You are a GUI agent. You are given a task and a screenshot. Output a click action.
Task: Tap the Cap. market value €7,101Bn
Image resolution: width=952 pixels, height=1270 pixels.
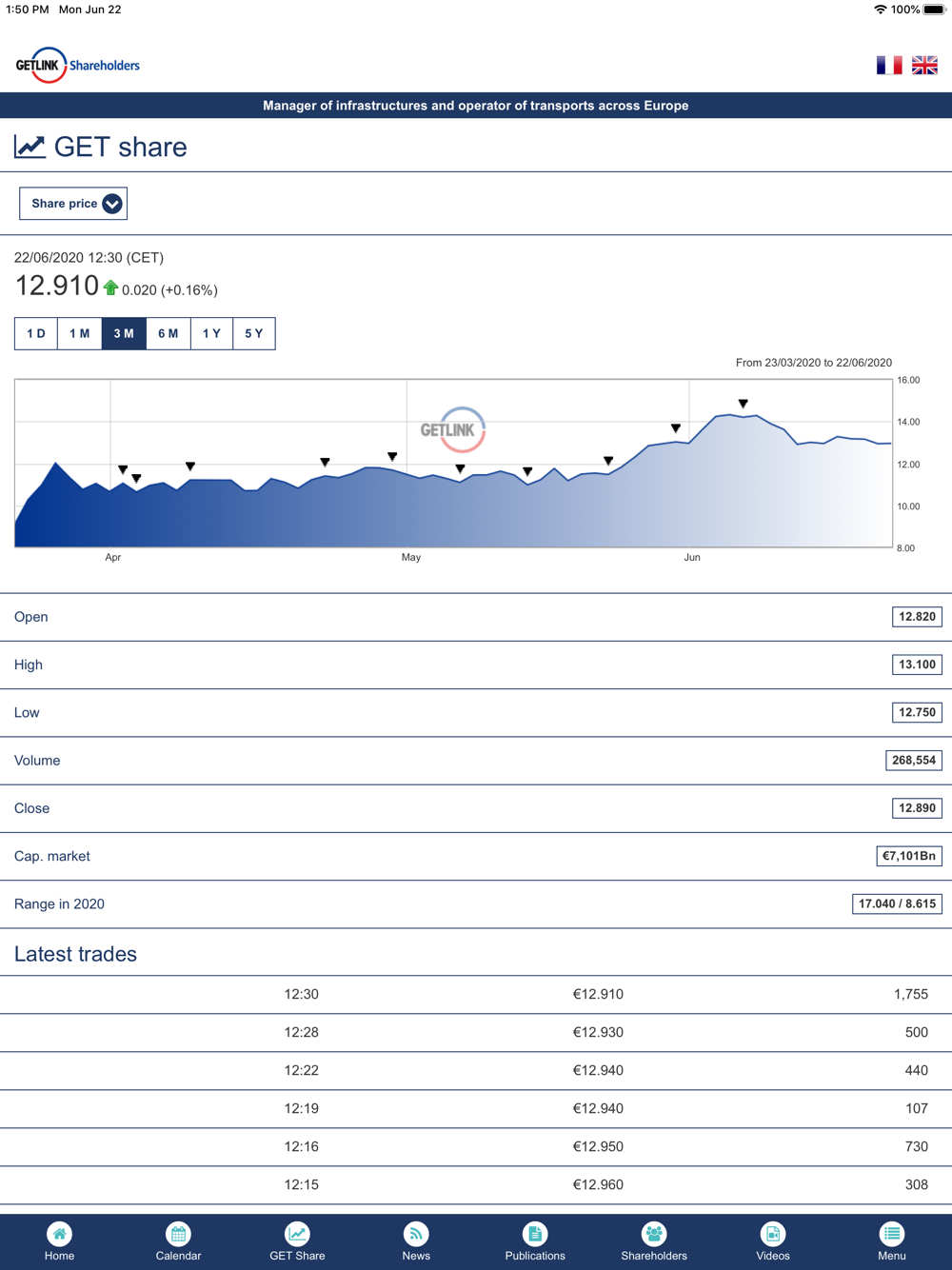click(x=909, y=856)
